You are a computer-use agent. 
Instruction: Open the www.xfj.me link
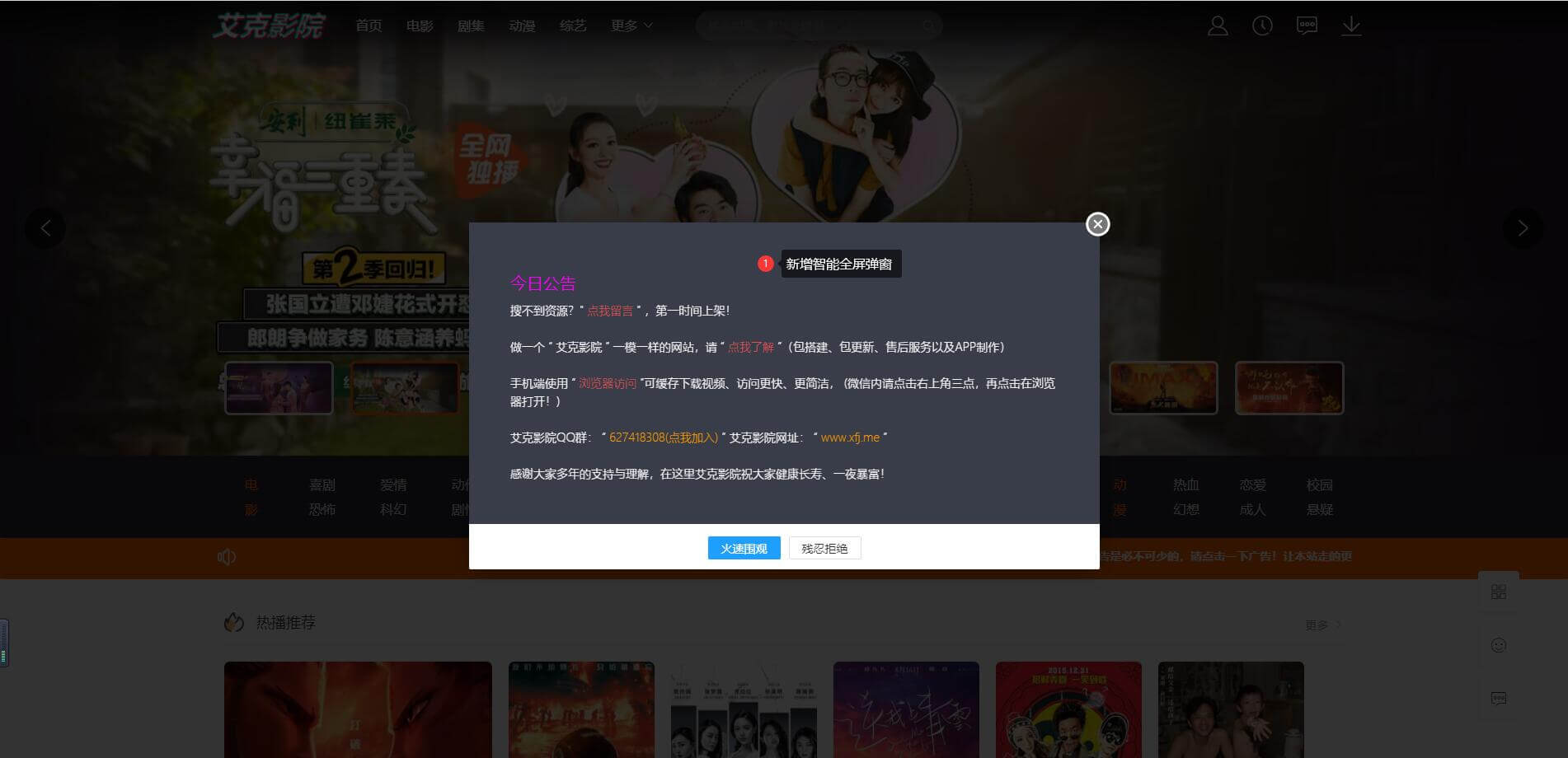tap(850, 437)
